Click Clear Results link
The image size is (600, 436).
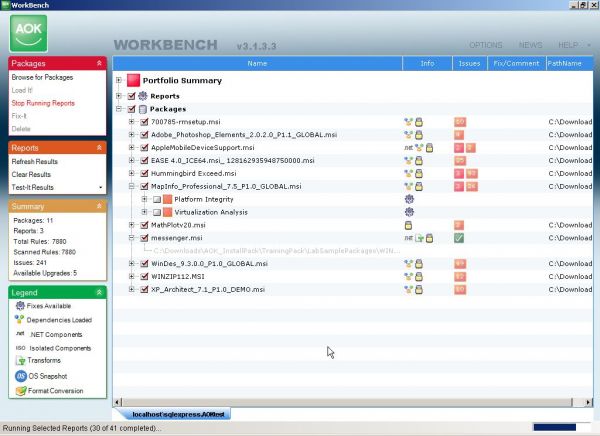[31, 175]
